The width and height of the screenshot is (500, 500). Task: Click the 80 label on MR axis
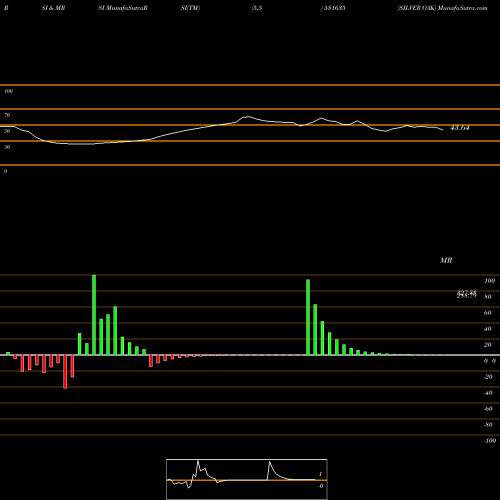(x=488, y=297)
